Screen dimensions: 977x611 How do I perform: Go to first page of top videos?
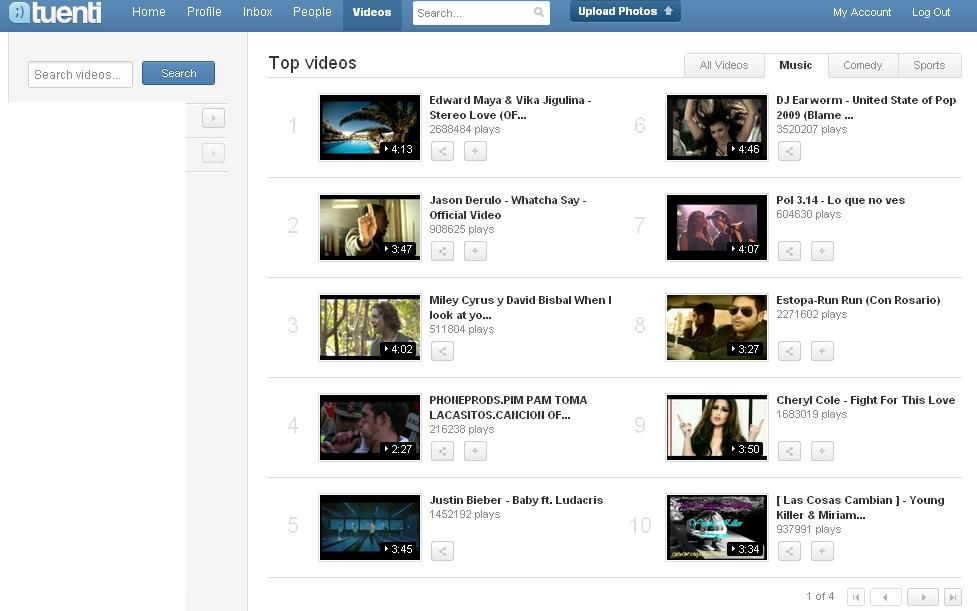(x=856, y=597)
